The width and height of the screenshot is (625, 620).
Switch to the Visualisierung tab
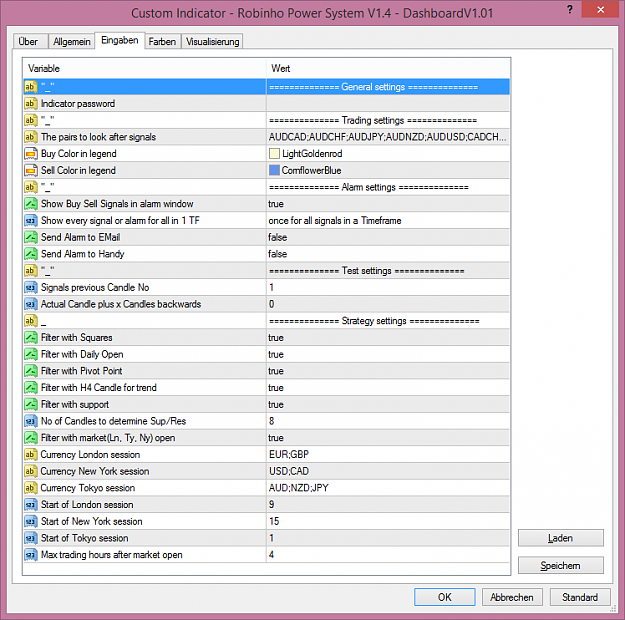coord(212,41)
